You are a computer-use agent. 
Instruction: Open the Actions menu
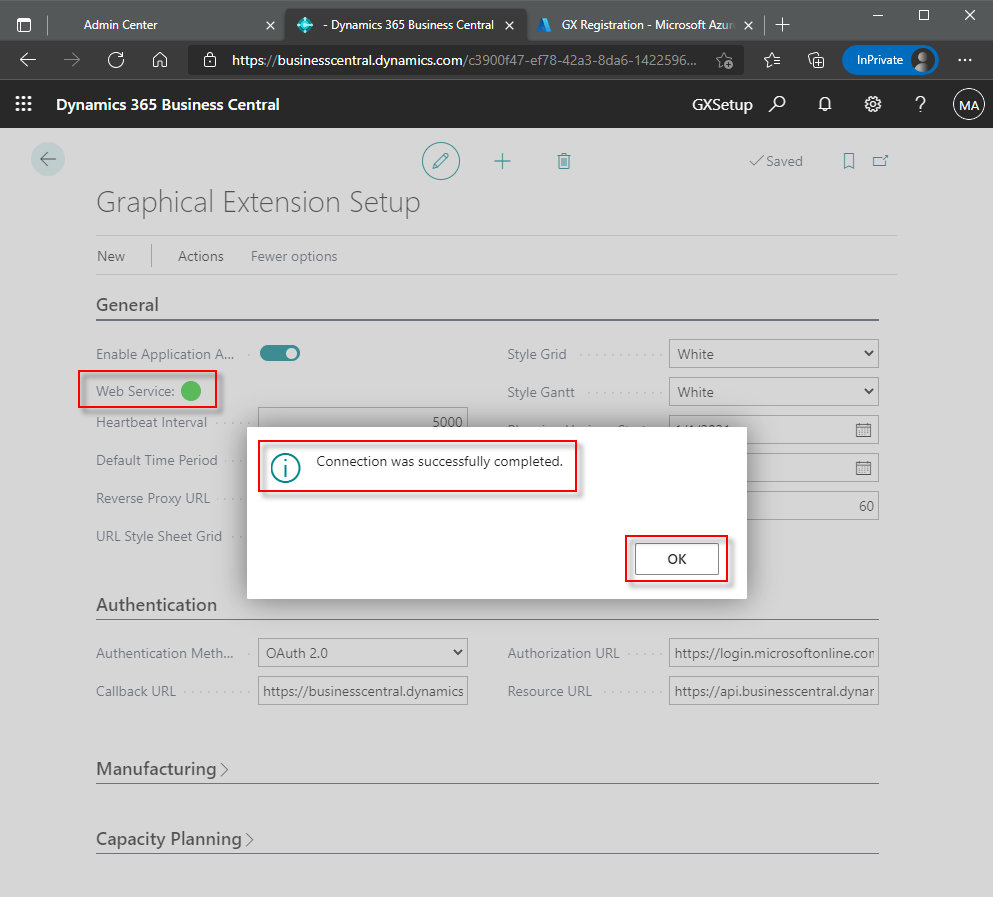pos(200,256)
